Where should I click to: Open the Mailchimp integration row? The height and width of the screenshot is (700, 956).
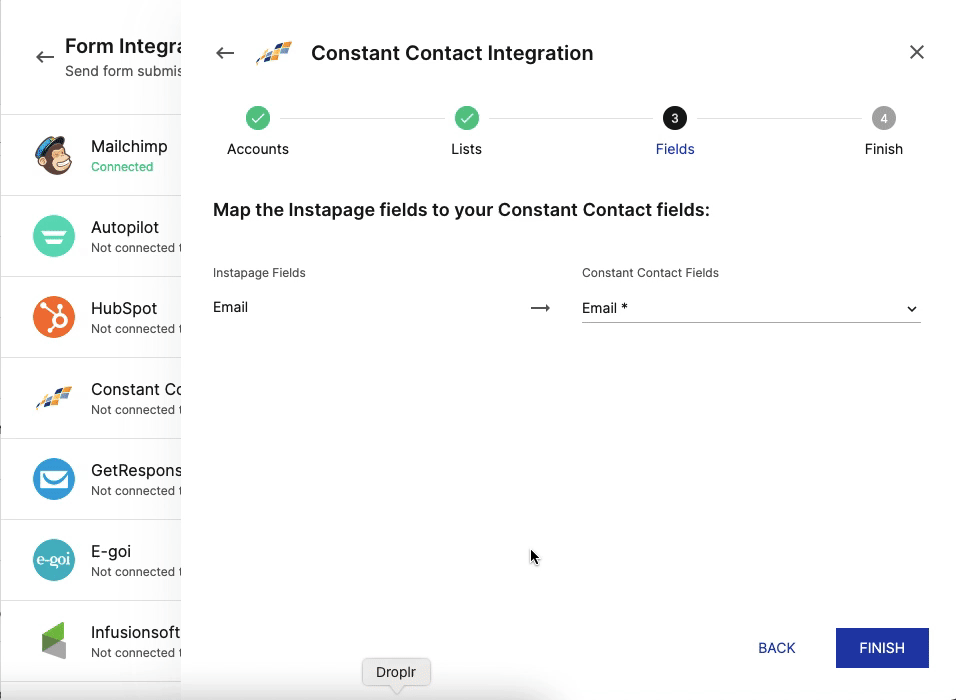coord(91,155)
